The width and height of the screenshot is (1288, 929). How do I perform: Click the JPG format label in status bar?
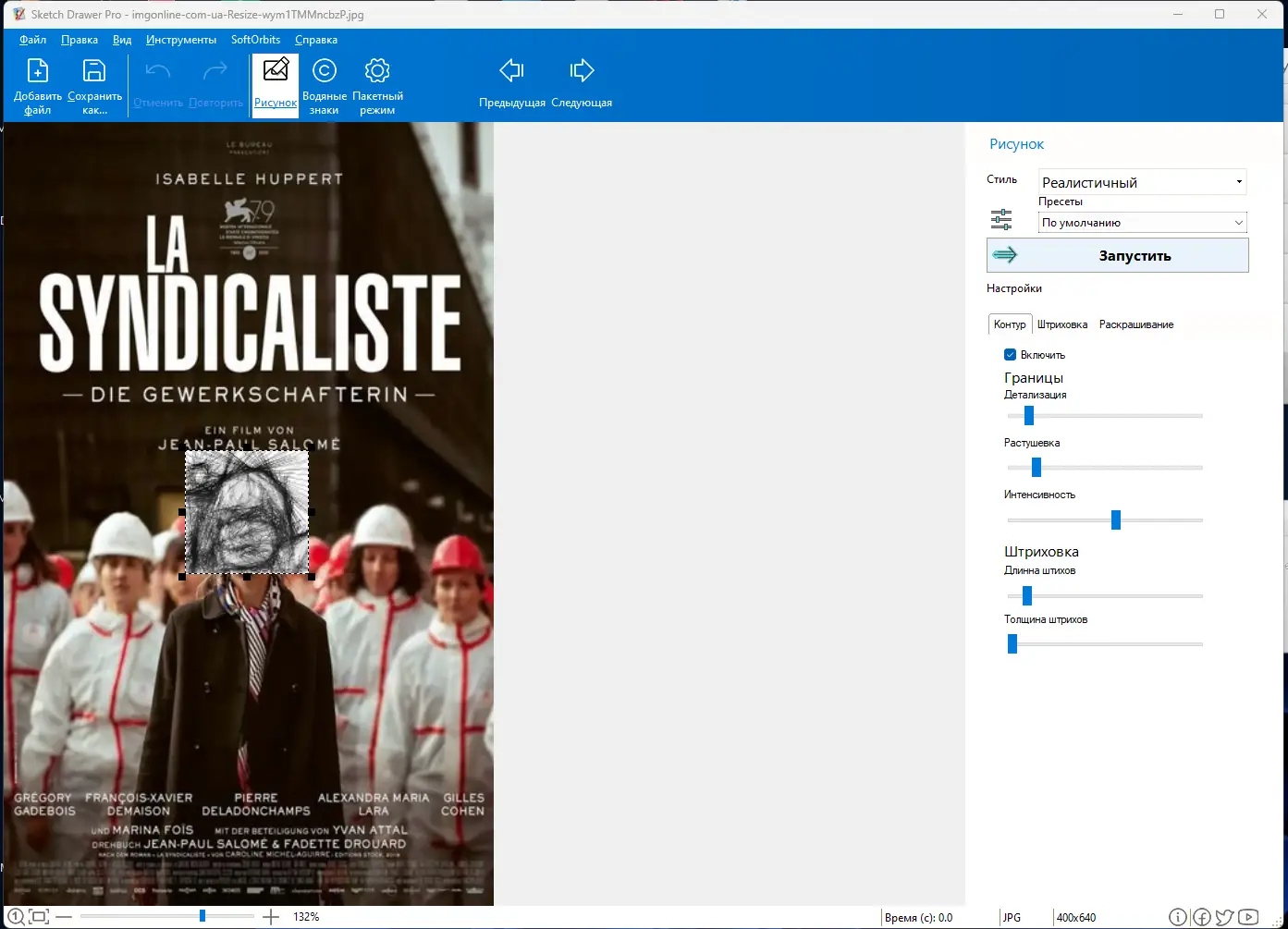[x=1012, y=918]
